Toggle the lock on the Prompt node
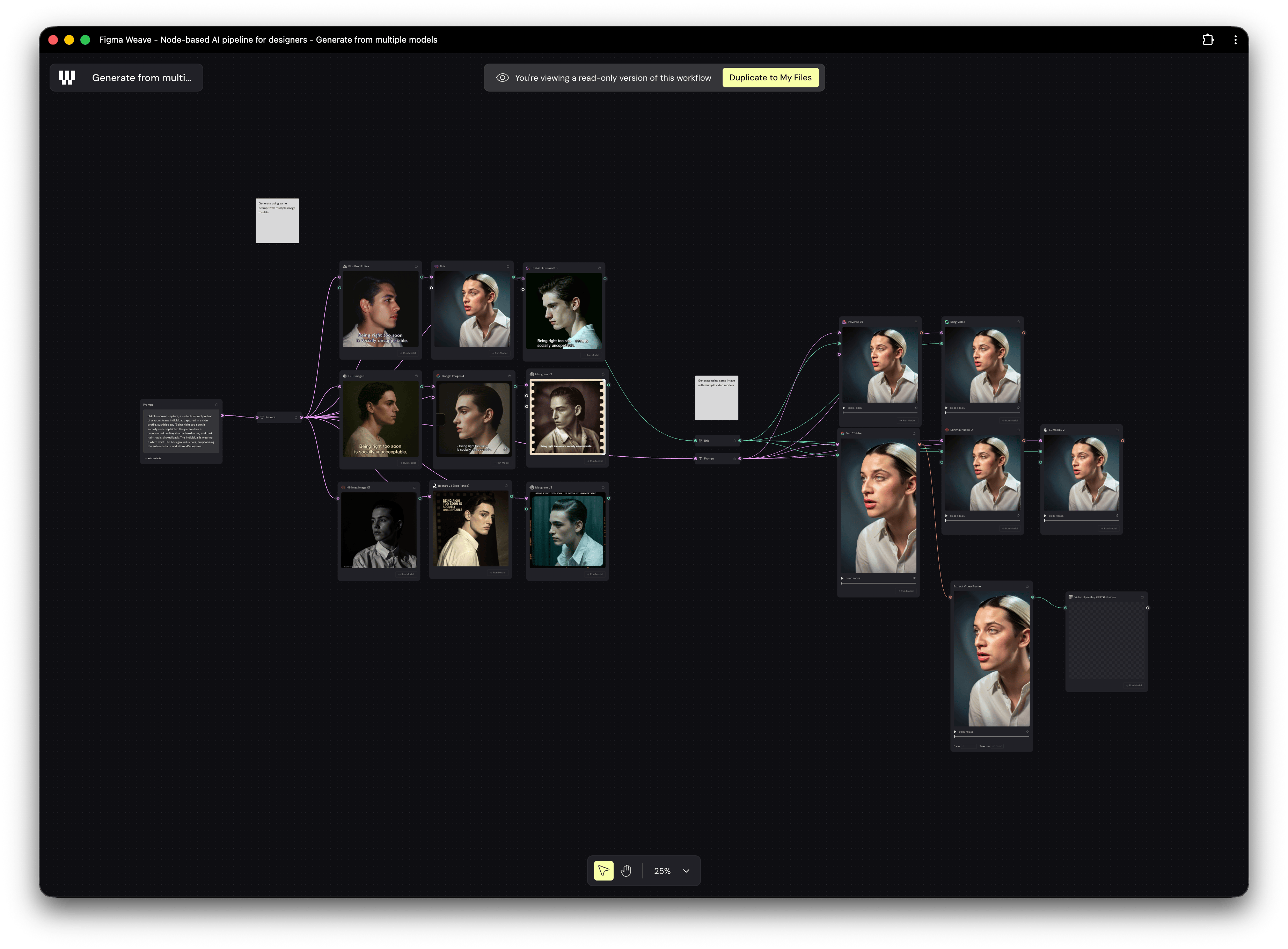1288x949 pixels. [x=217, y=405]
